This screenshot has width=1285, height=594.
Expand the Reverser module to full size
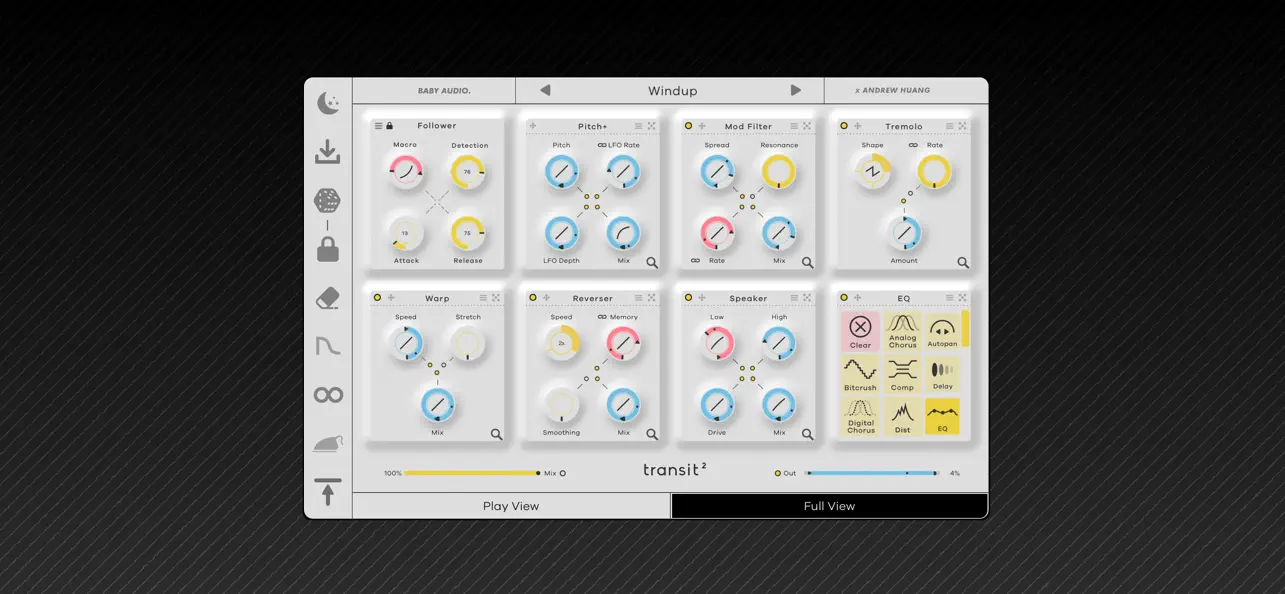pyautogui.click(x=653, y=297)
